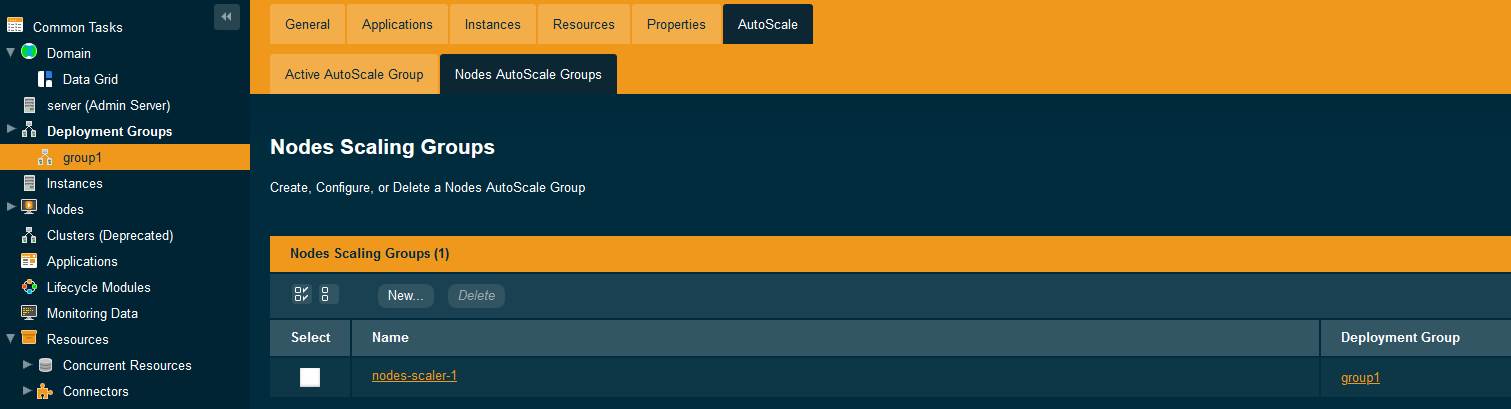1511x409 pixels.
Task: Select Concurrent Resources label in the tree
Action: [x=127, y=365]
